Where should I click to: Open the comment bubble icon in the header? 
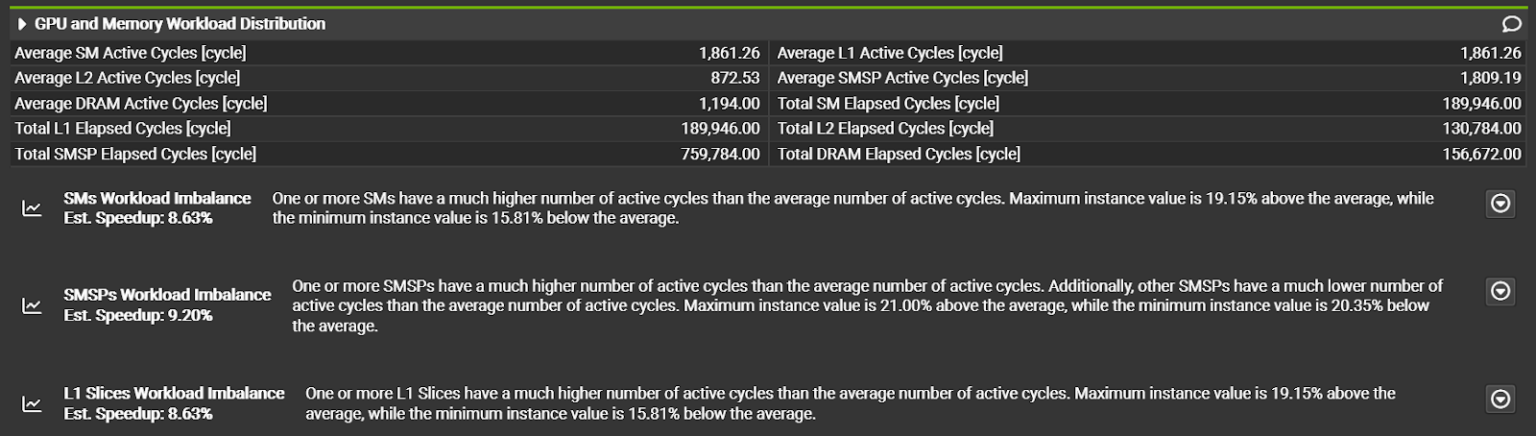point(1510,24)
